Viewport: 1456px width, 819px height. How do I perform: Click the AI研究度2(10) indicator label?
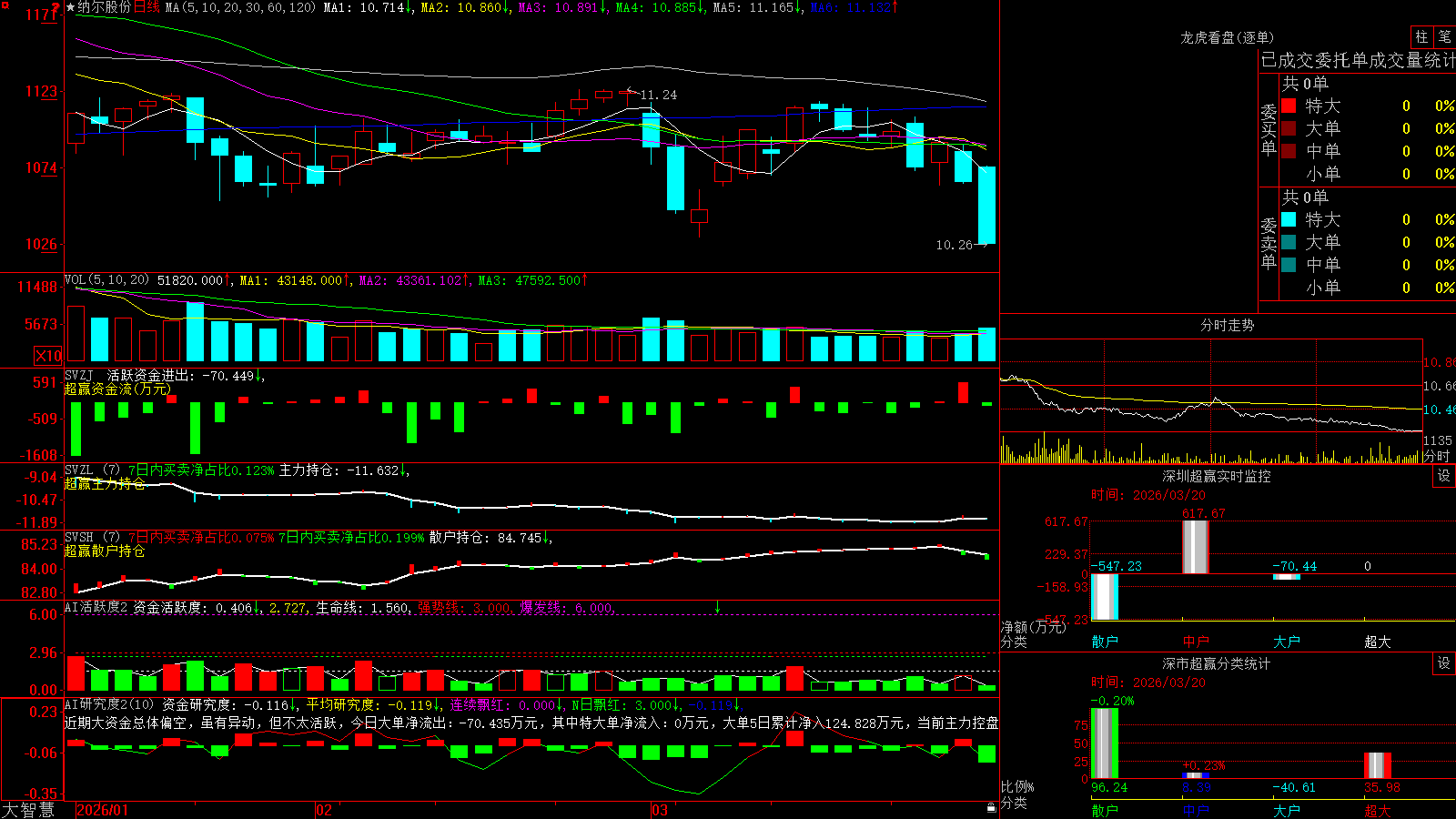pos(109,704)
